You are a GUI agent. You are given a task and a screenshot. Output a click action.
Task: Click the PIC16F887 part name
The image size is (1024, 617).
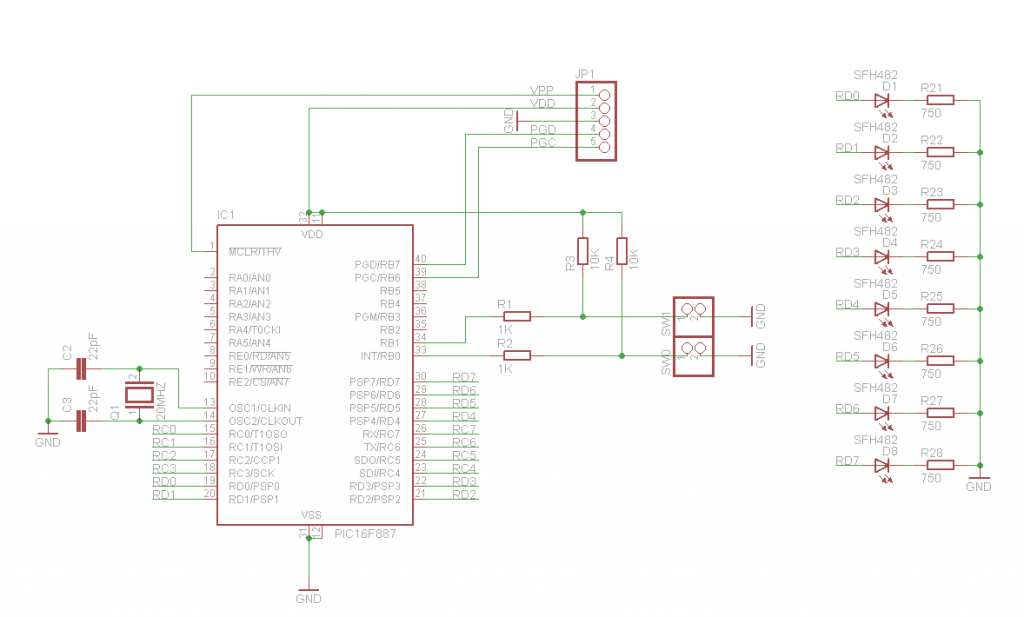pyautogui.click(x=365, y=533)
